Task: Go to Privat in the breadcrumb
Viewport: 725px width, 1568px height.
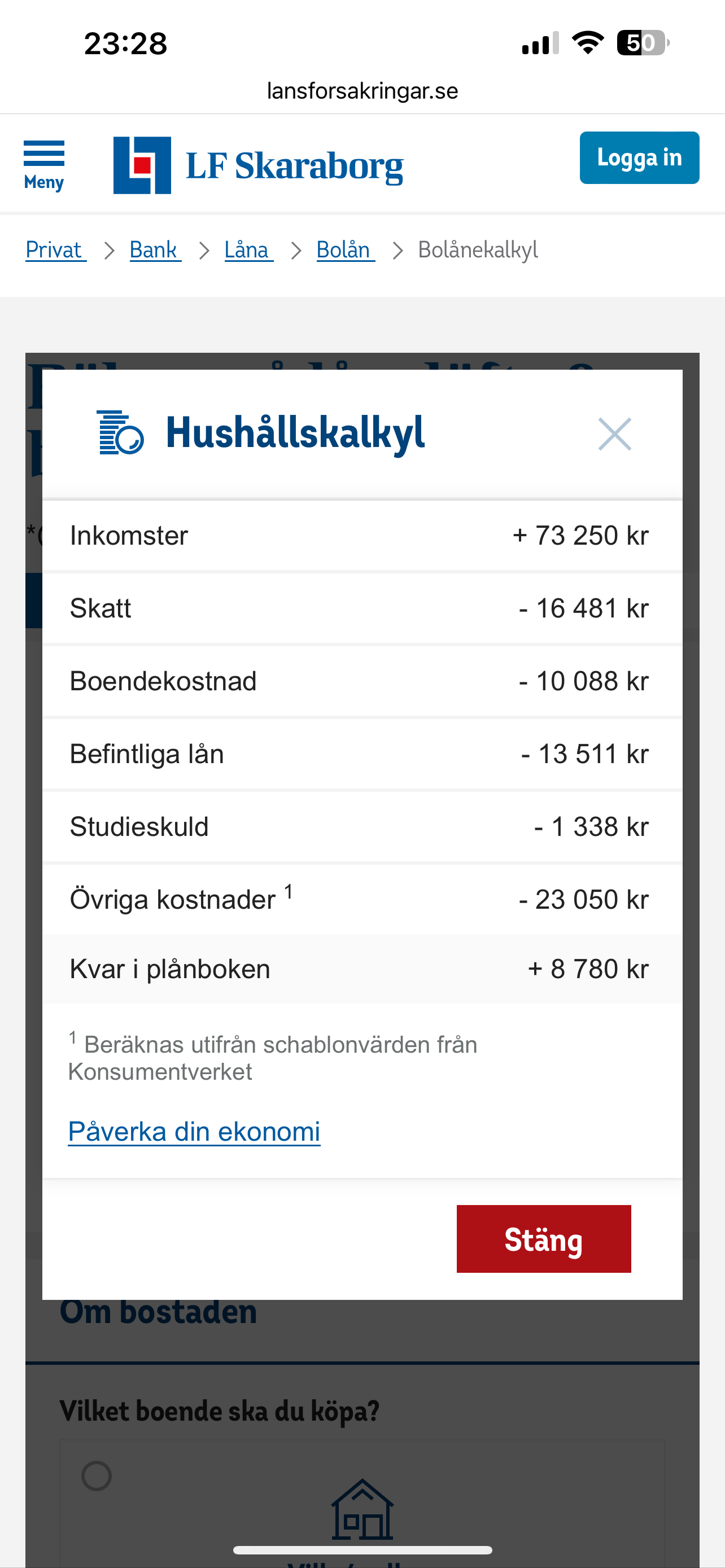Action: point(55,250)
